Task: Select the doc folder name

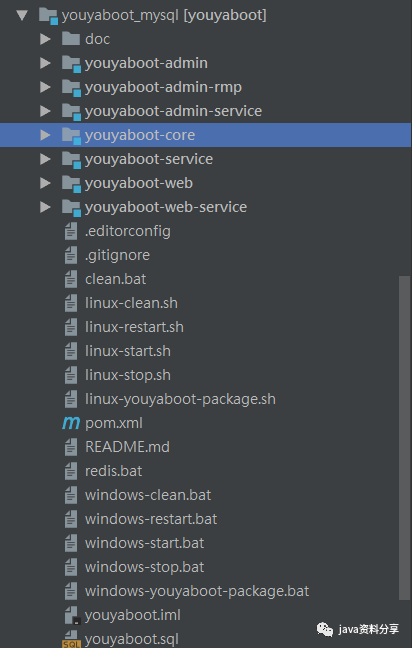Action: click(98, 39)
